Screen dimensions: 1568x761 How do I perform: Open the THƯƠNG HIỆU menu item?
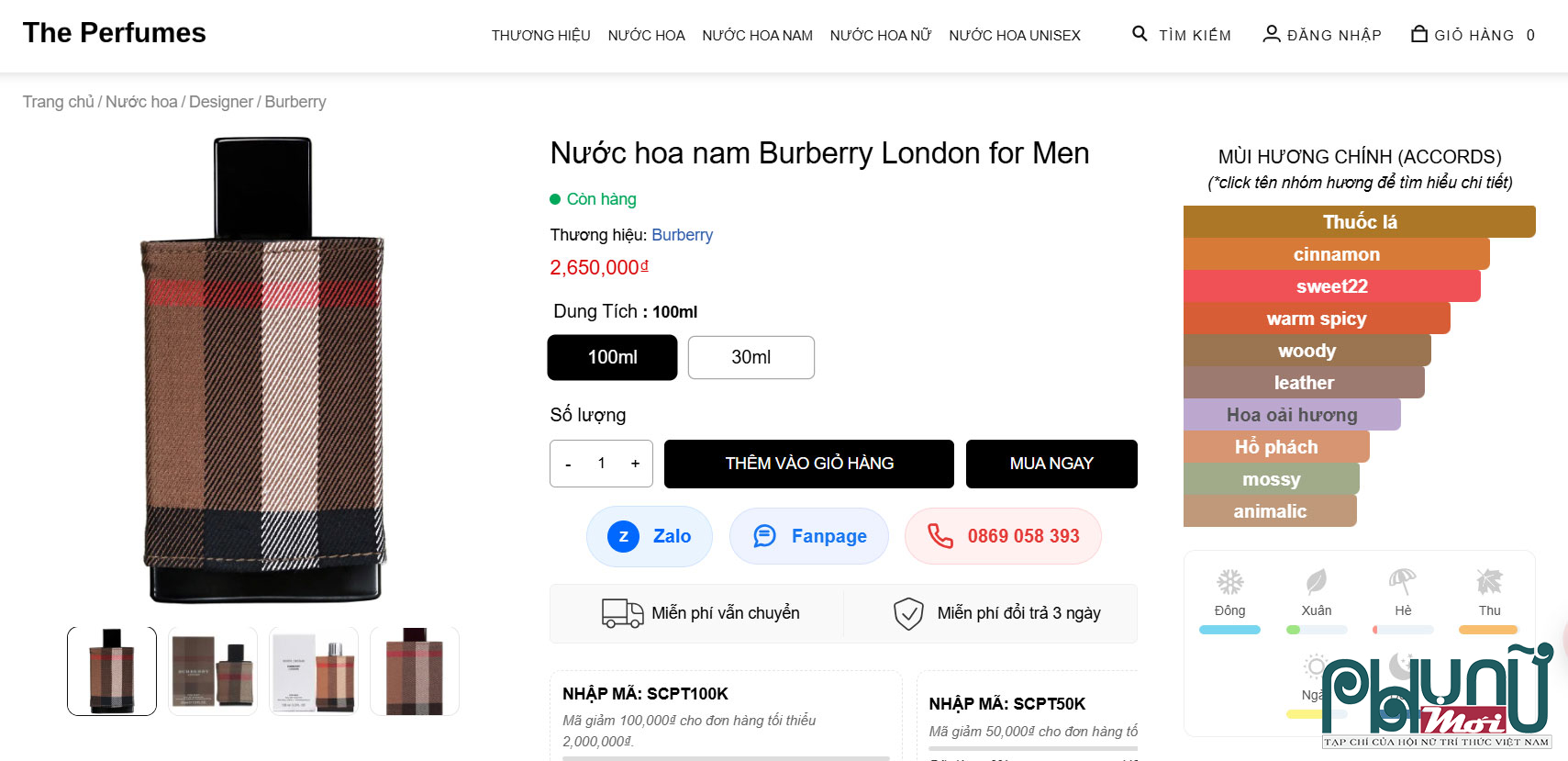tap(540, 35)
